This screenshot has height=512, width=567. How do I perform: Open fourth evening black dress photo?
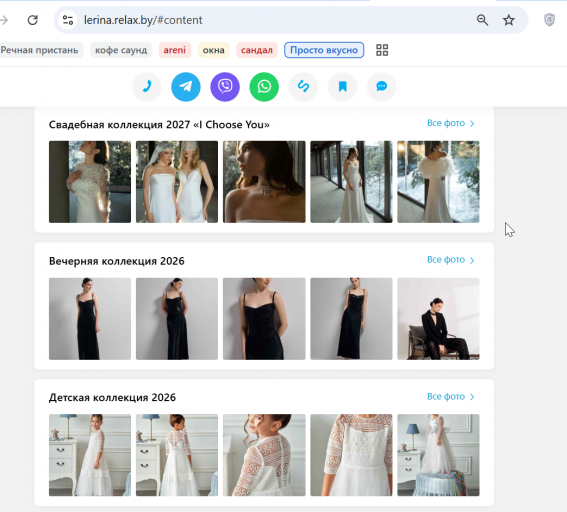click(x=351, y=319)
